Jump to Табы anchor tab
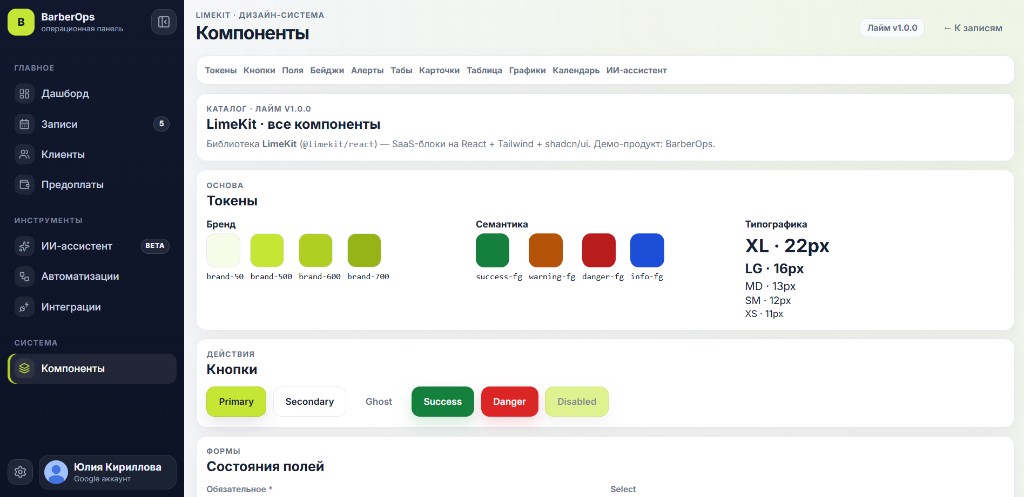Image resolution: width=1024 pixels, height=497 pixels. click(402, 70)
